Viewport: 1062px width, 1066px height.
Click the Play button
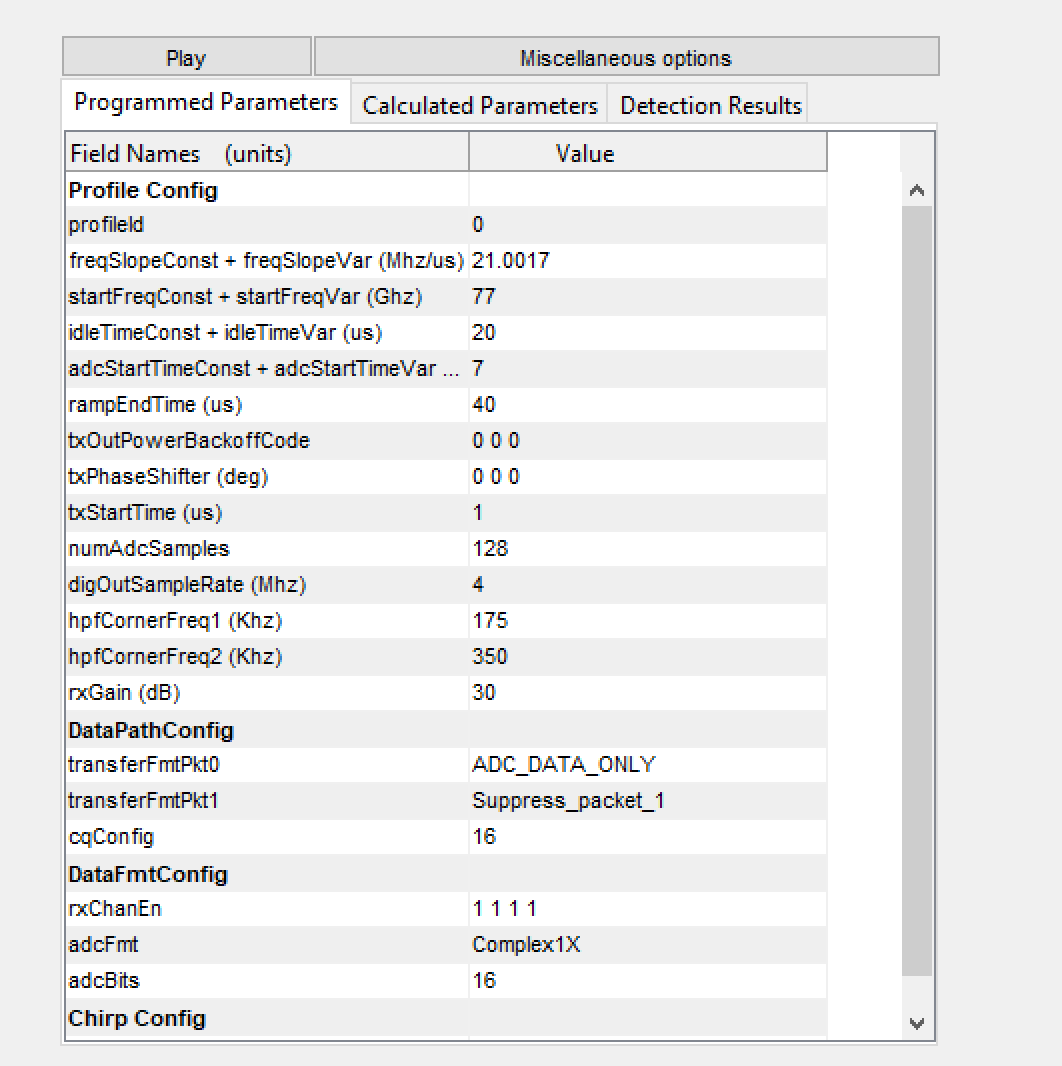point(186,58)
